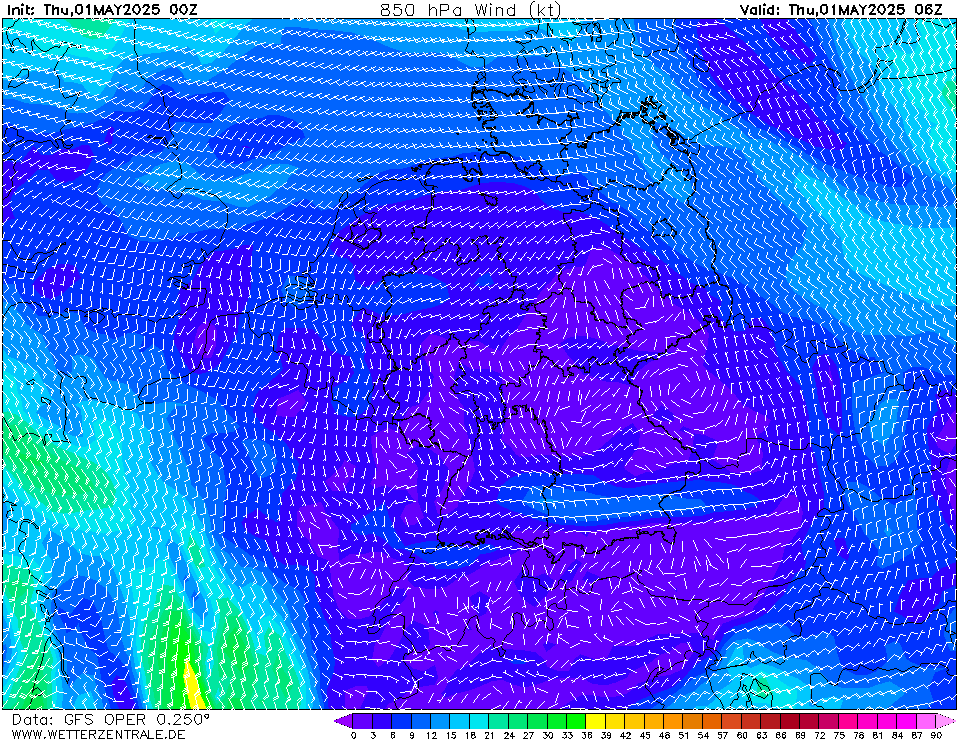Screen dimensions: 959x741
Task: Select the yellow swatch between 36 and 39
Action: (596, 721)
